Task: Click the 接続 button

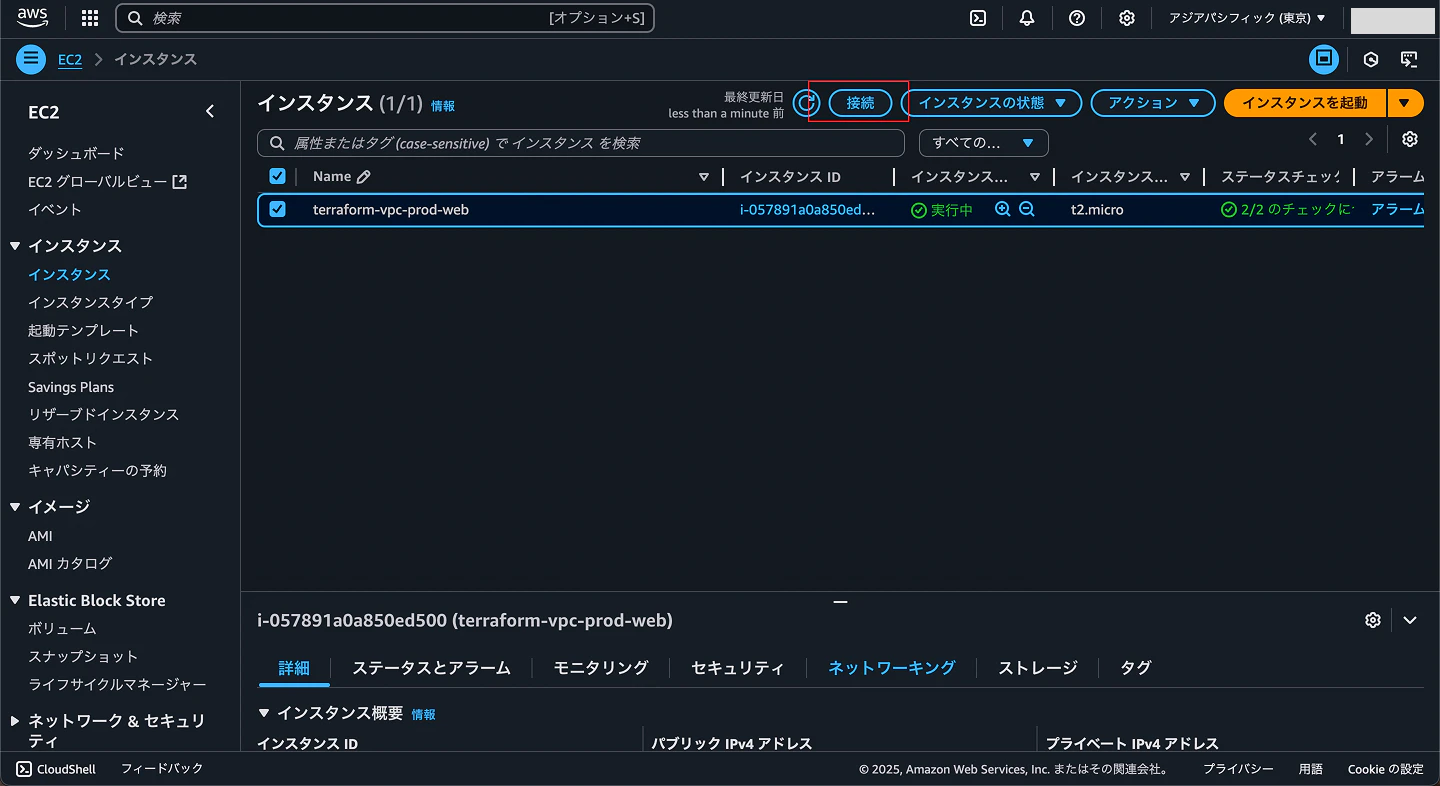Action: coord(860,102)
